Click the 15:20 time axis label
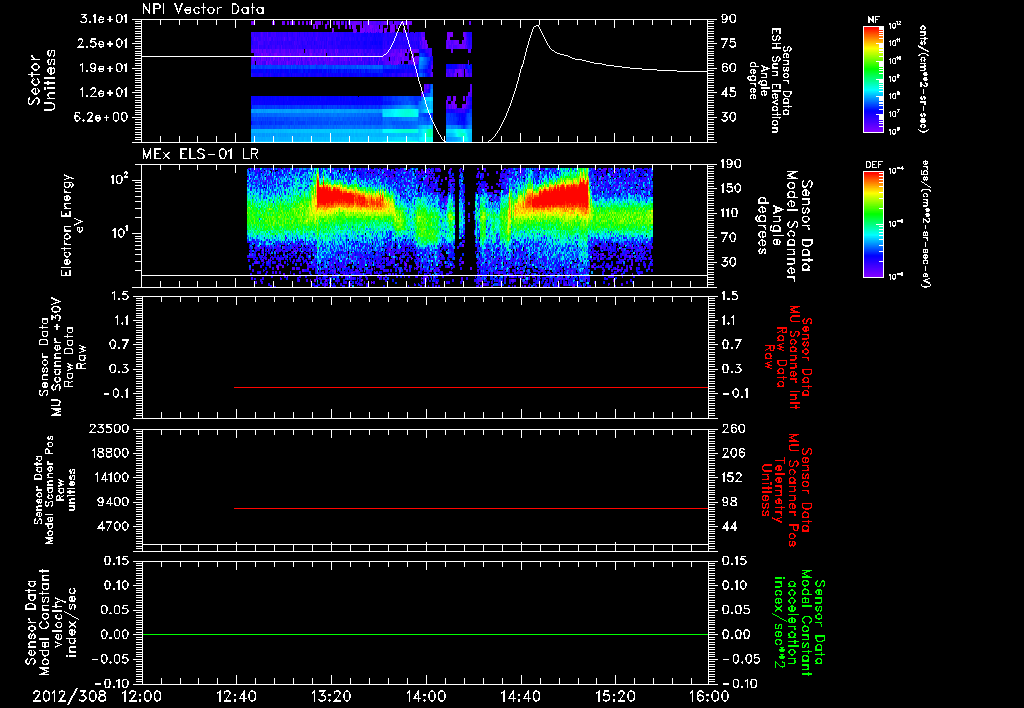Screen dimensions: 1024x708 pyautogui.click(x=615, y=696)
